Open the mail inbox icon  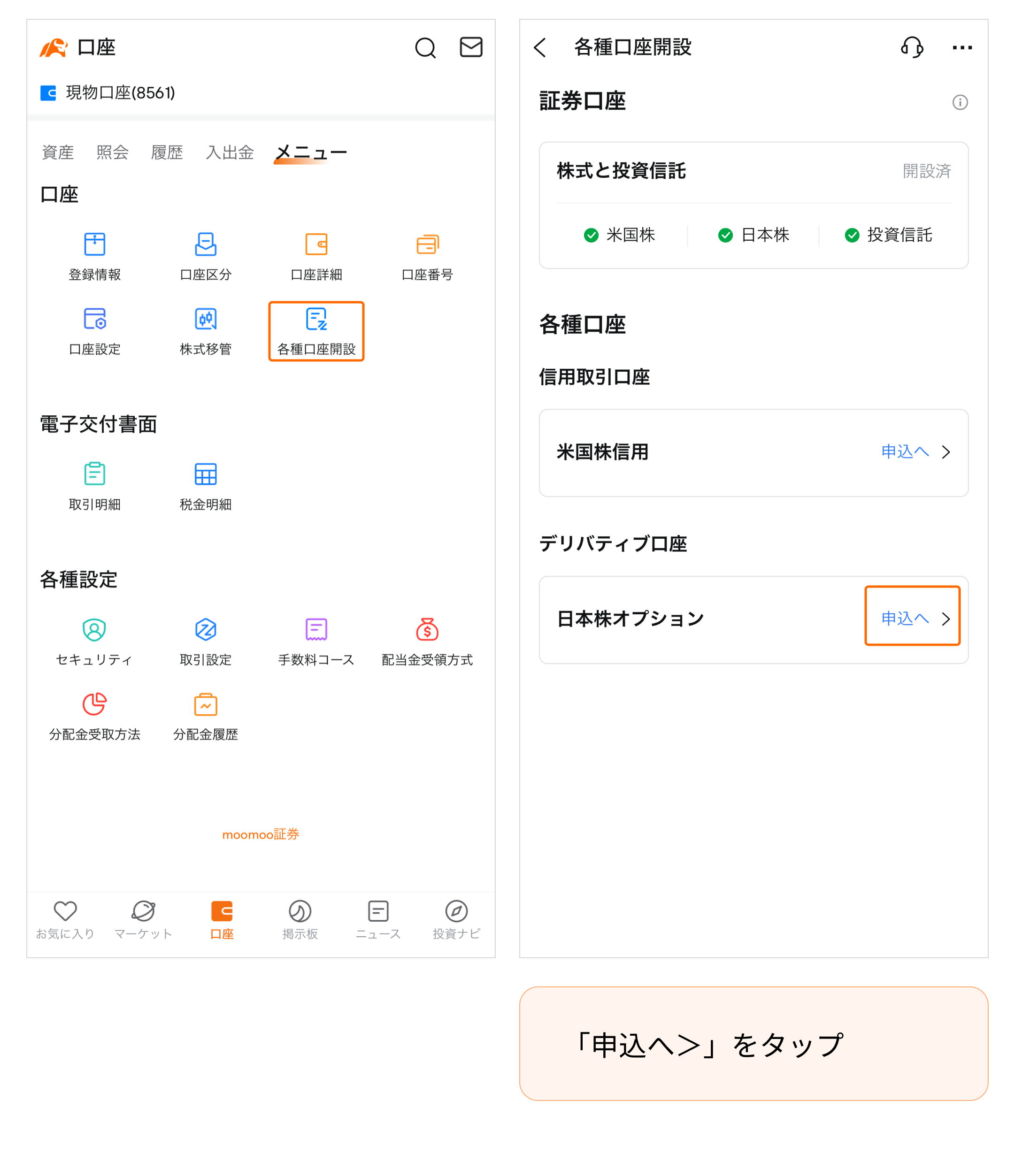coord(470,47)
